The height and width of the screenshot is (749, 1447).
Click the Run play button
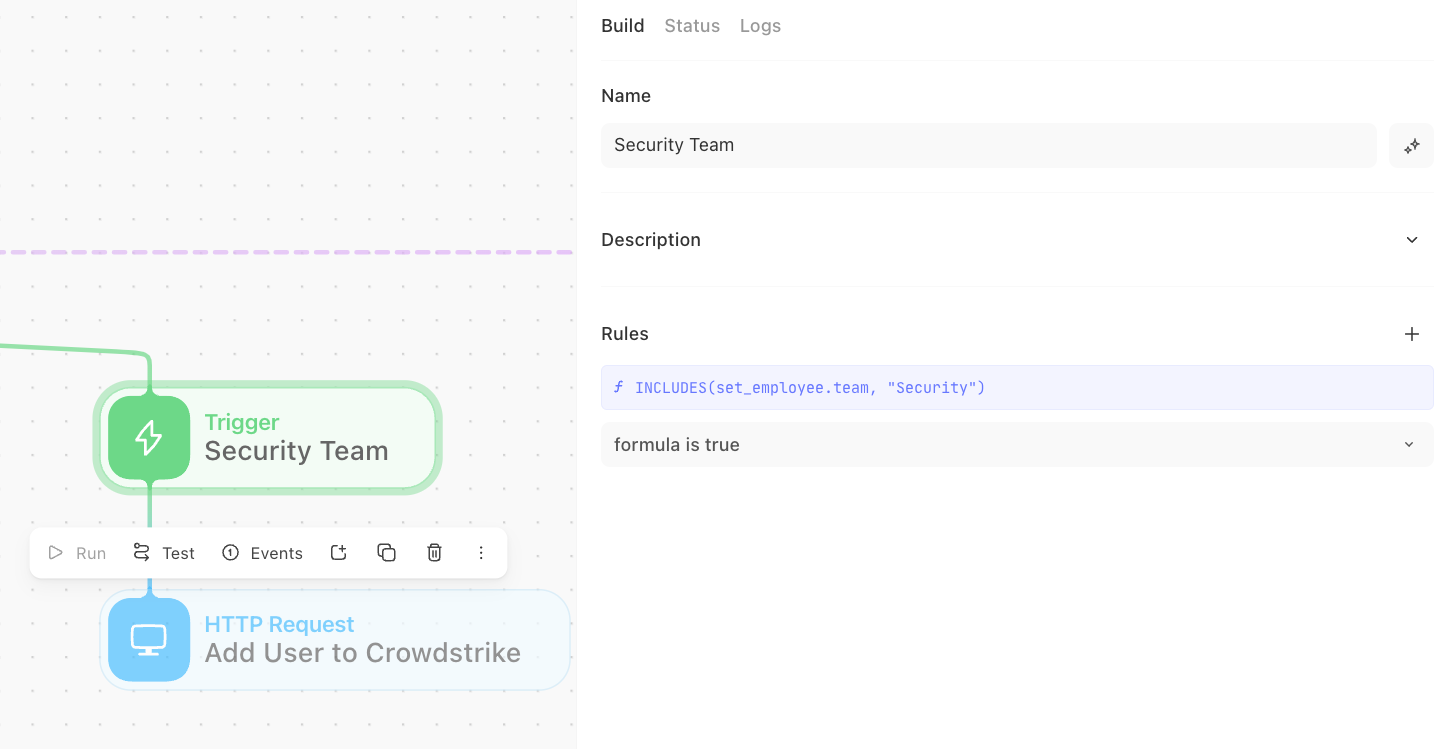point(77,553)
